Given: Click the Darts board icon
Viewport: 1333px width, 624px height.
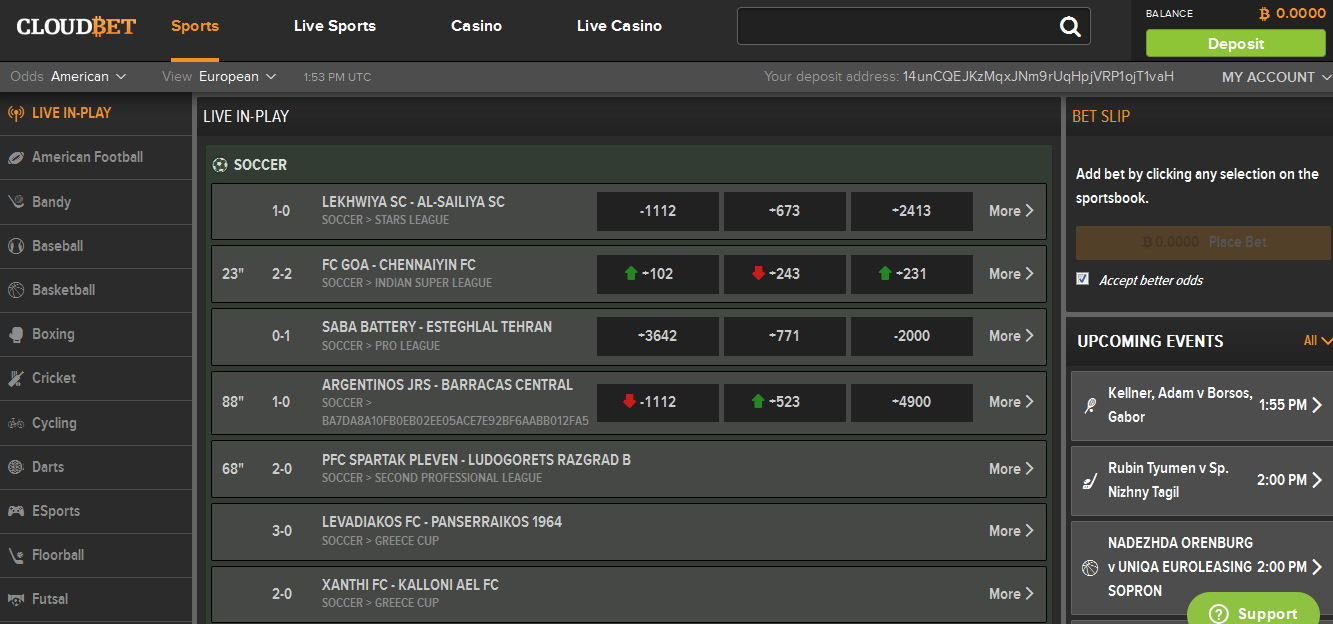Looking at the screenshot, I should [16, 467].
